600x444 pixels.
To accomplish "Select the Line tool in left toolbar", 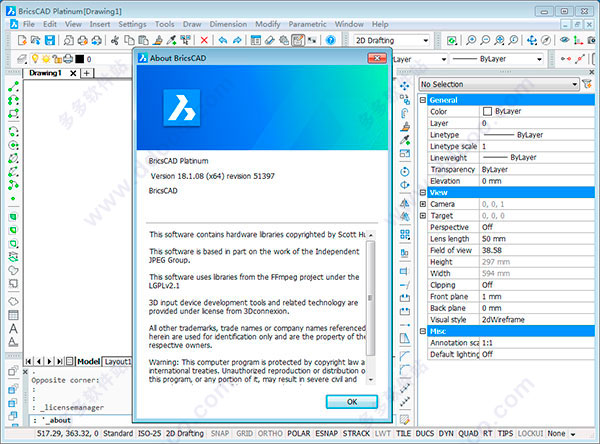I will [13, 87].
